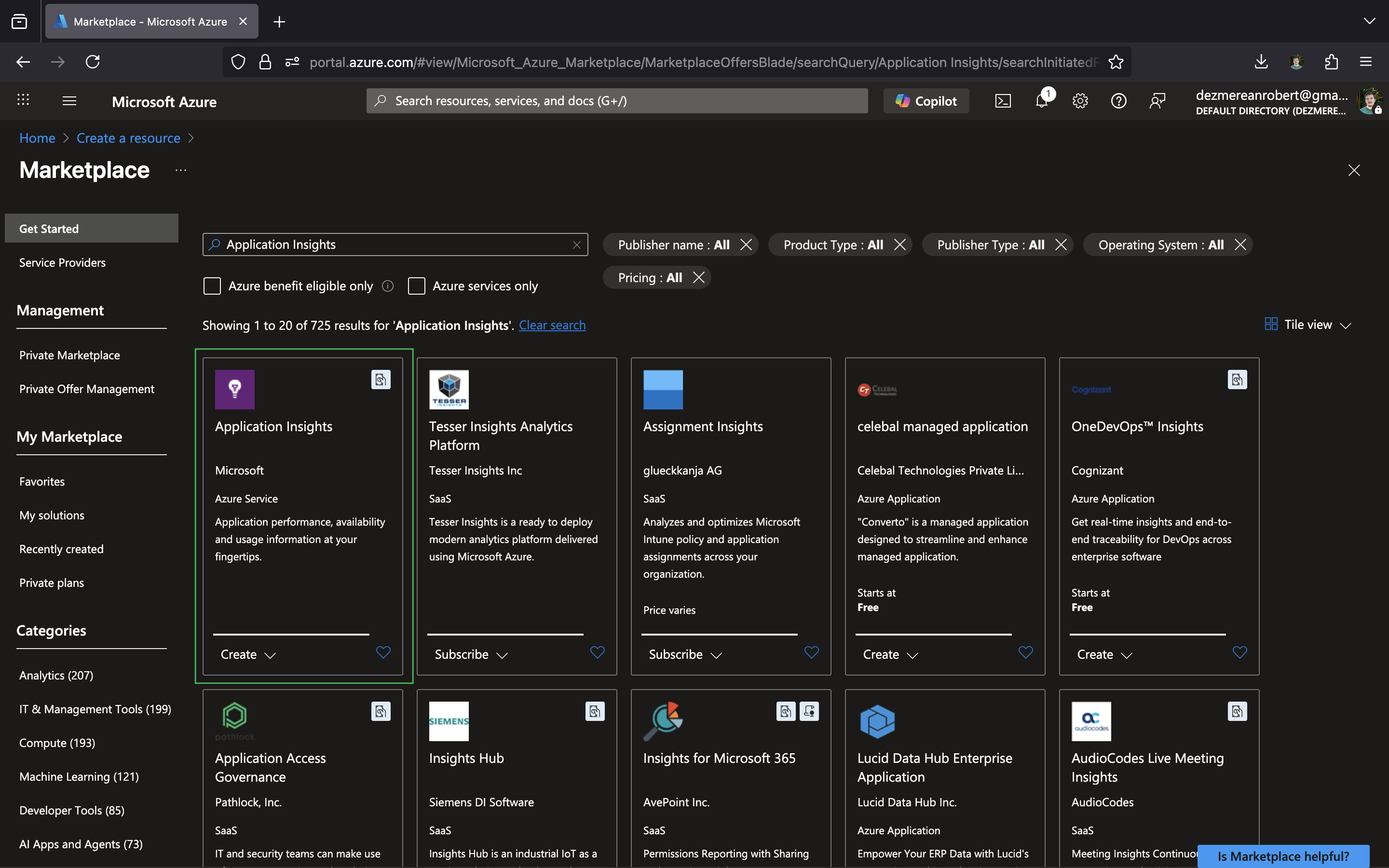Open the preview icon on Application Insights tile
1389x868 pixels.
click(381, 379)
